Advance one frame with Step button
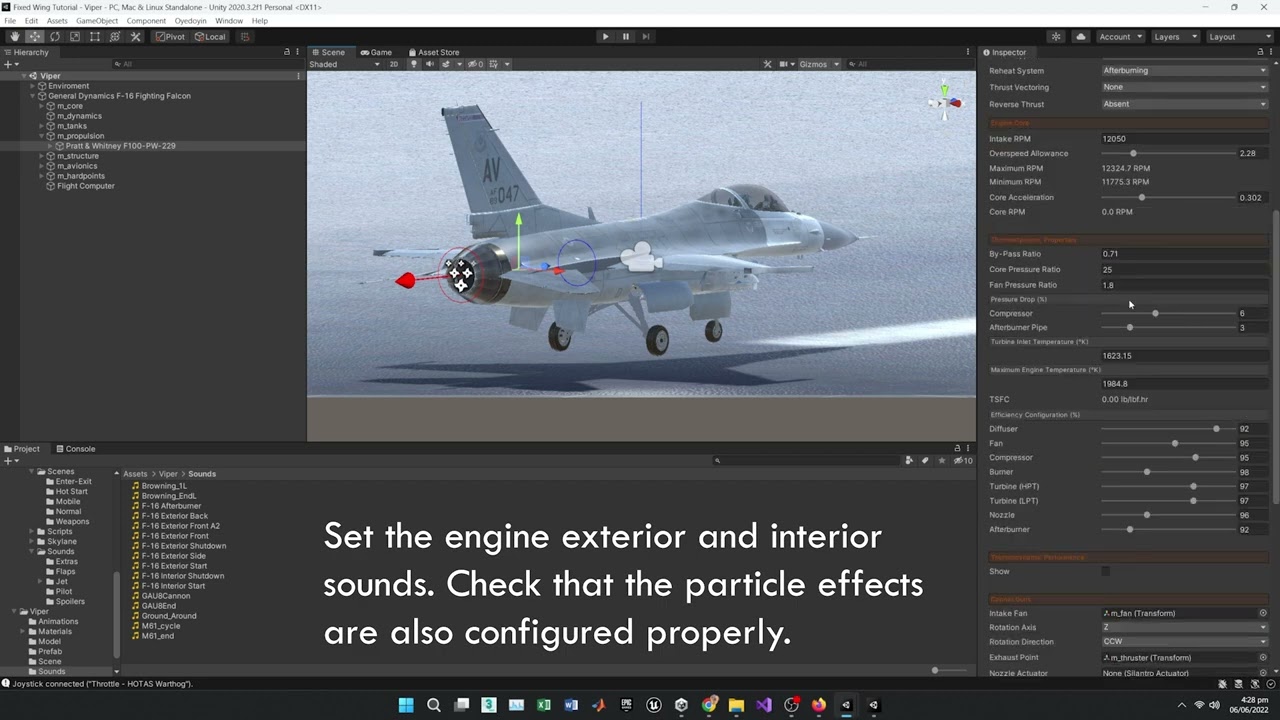This screenshot has height=720, width=1280. pyautogui.click(x=646, y=37)
